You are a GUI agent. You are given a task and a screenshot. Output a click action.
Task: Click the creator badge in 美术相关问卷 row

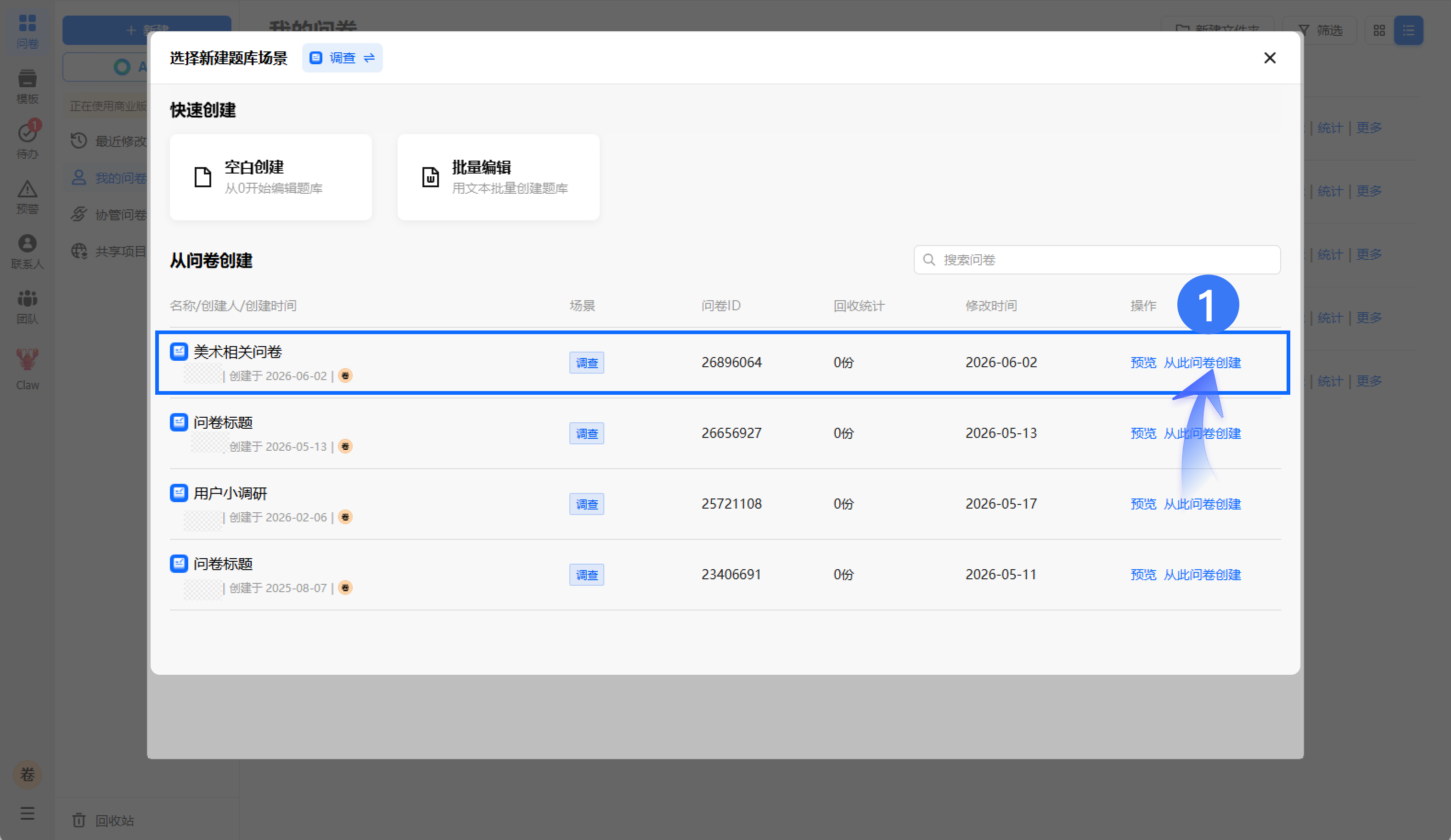pyautogui.click(x=345, y=376)
